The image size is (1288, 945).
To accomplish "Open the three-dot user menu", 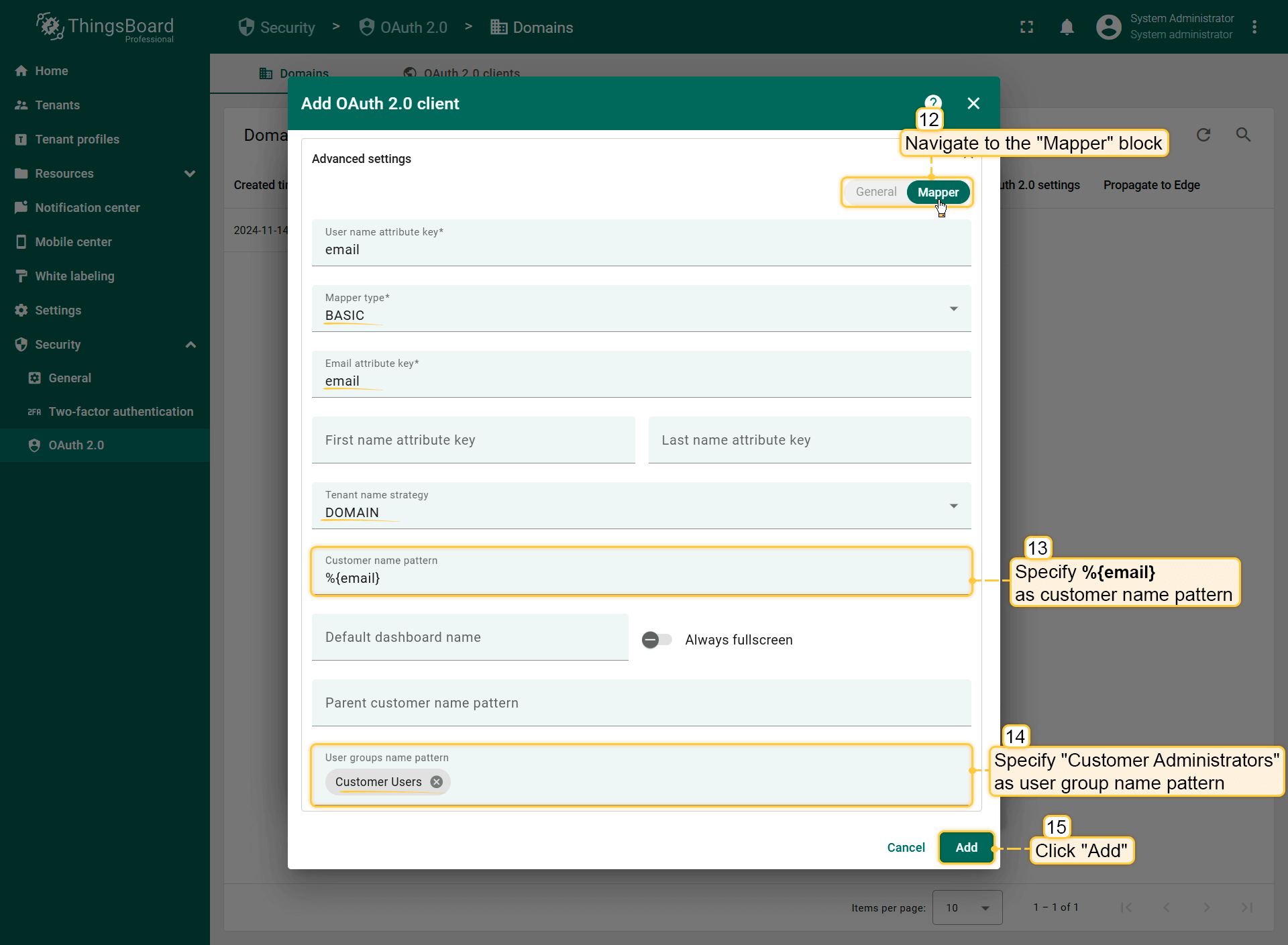I will click(1254, 27).
